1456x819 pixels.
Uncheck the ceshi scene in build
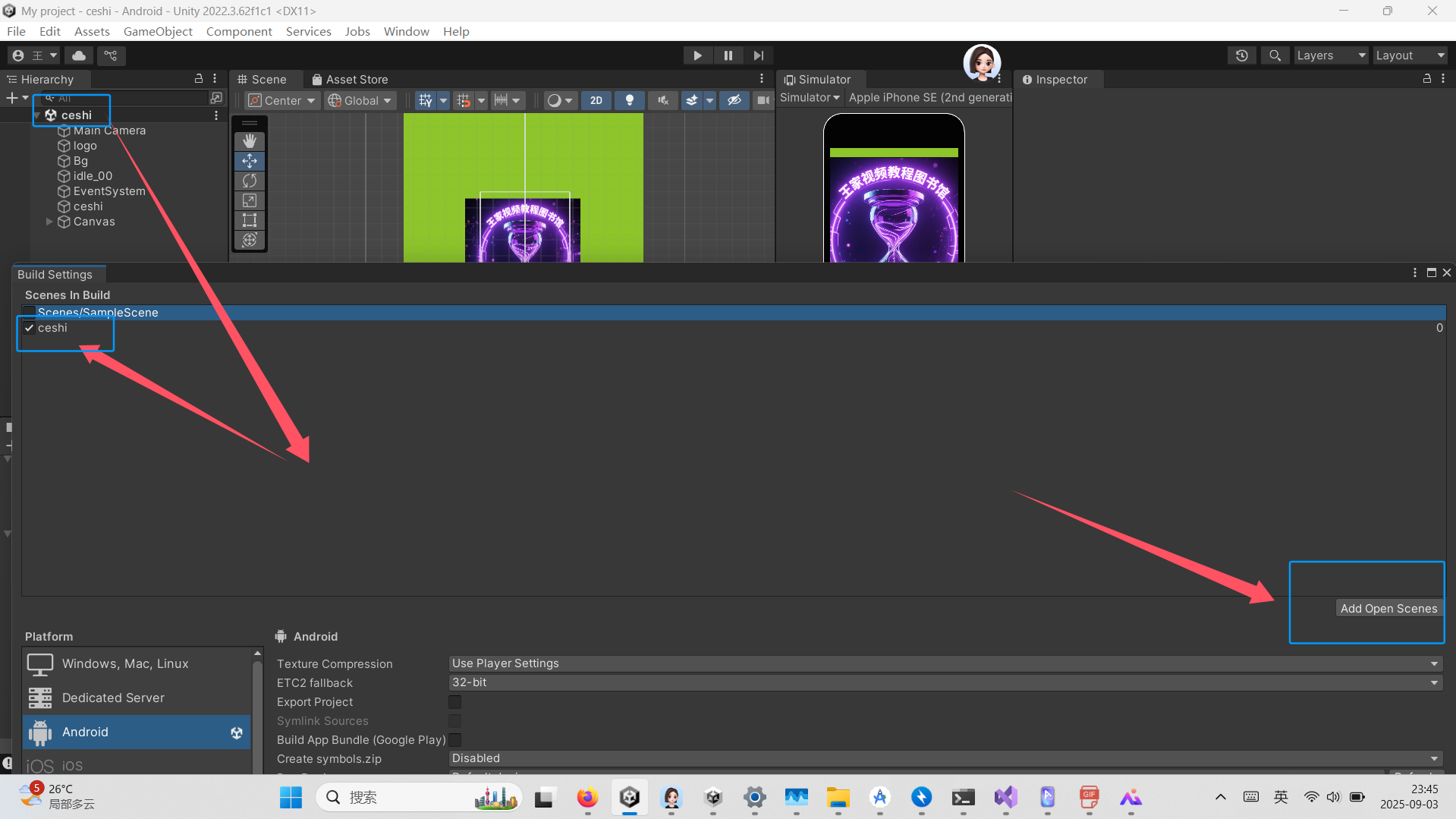(30, 328)
